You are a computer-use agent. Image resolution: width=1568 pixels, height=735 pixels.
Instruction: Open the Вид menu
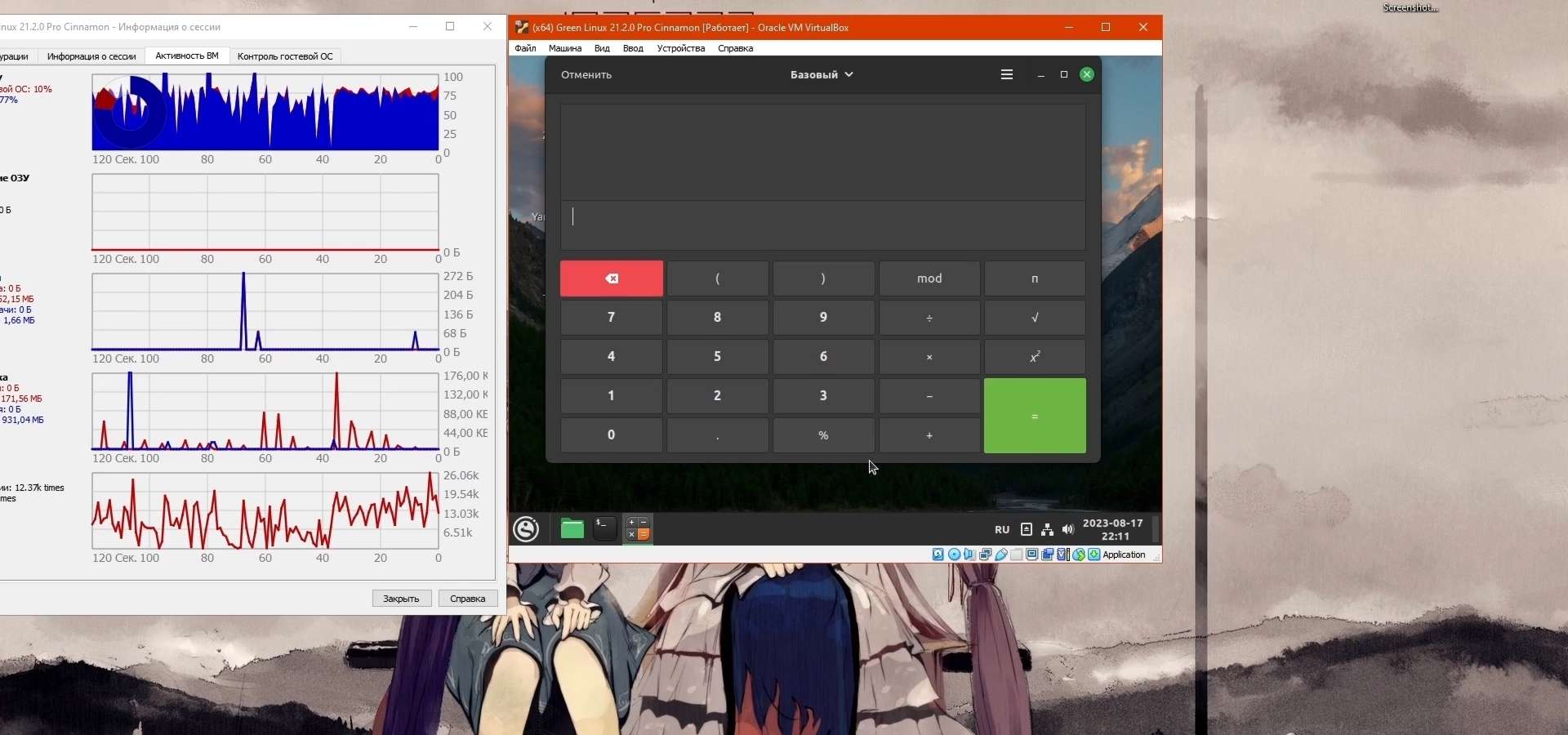pos(602,48)
